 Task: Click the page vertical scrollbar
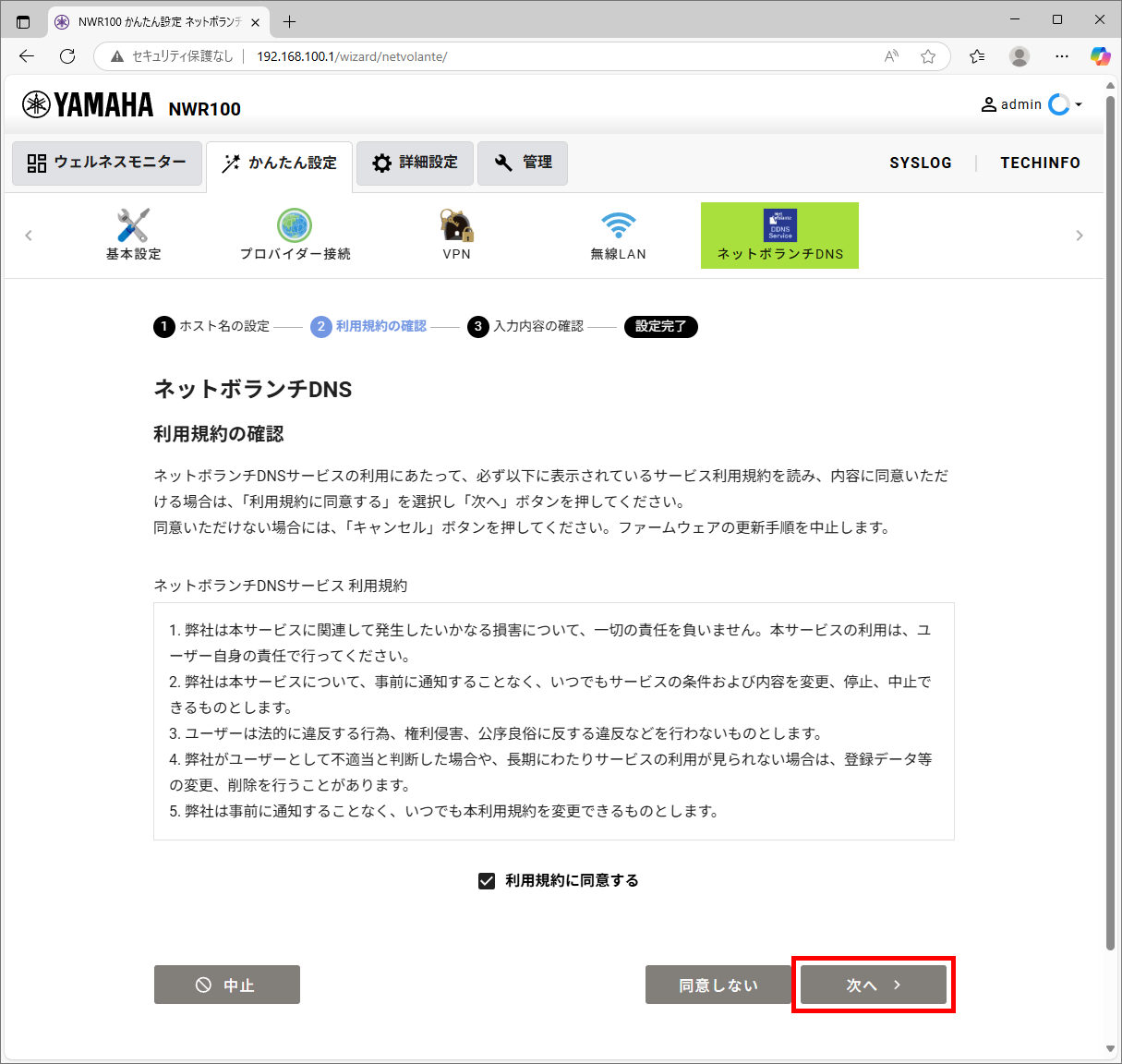click(x=1110, y=517)
